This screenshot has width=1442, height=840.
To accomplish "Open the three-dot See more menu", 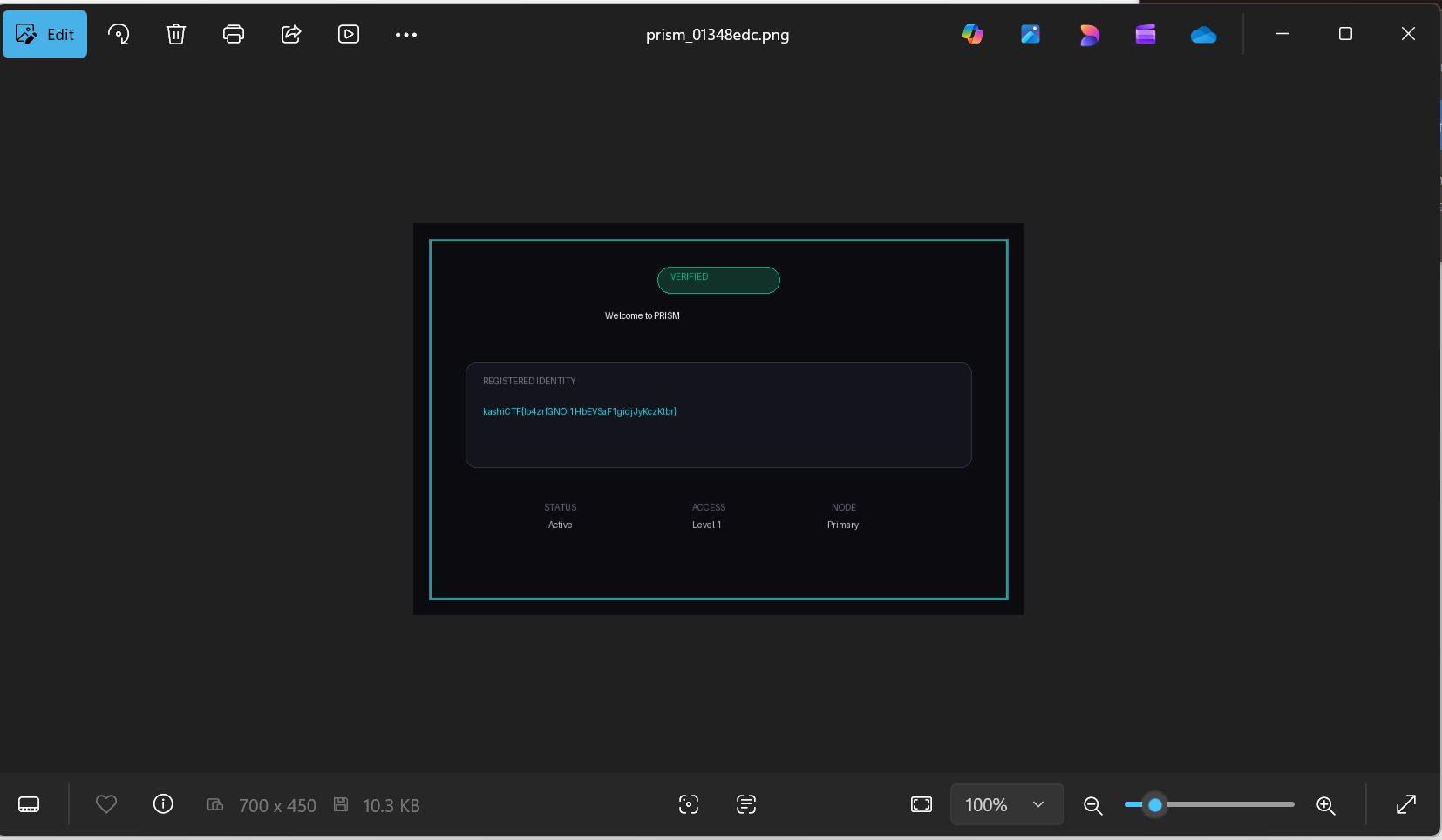I will pos(406,34).
